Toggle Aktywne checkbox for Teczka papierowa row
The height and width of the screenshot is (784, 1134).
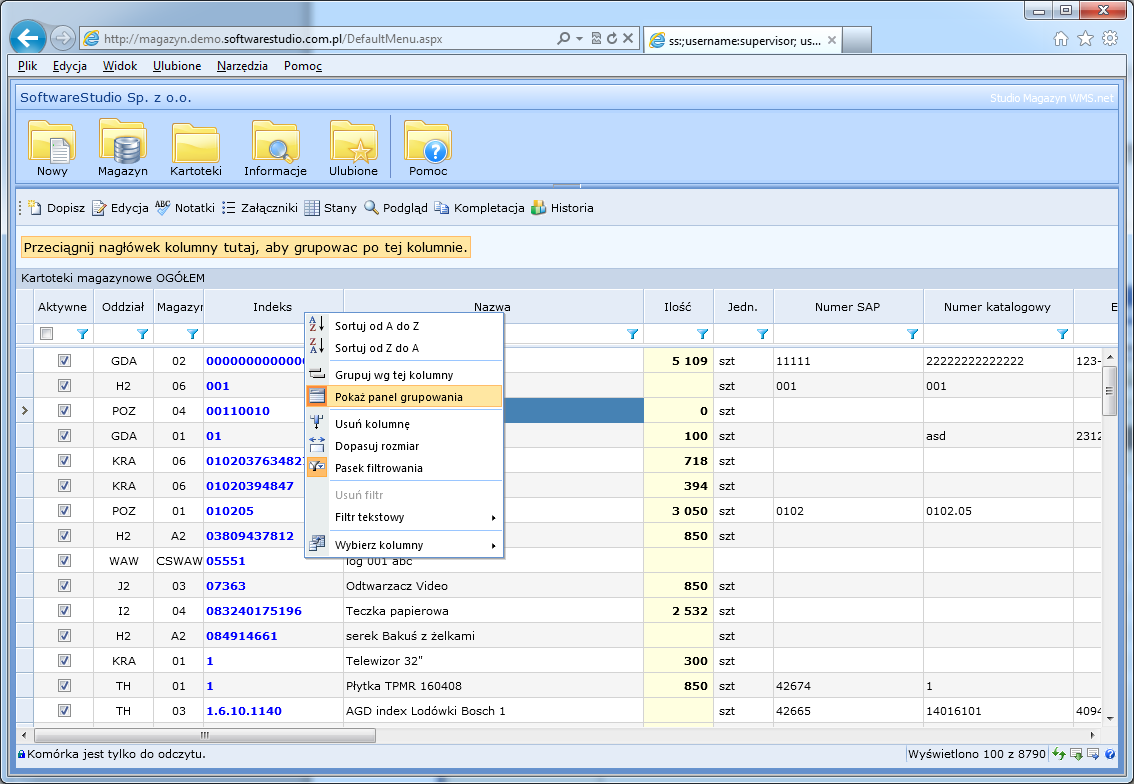click(x=64, y=610)
